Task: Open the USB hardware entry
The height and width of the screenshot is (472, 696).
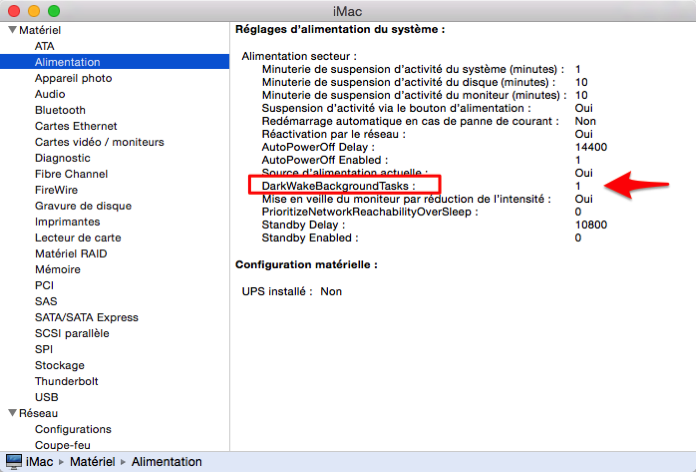Action: 46,397
